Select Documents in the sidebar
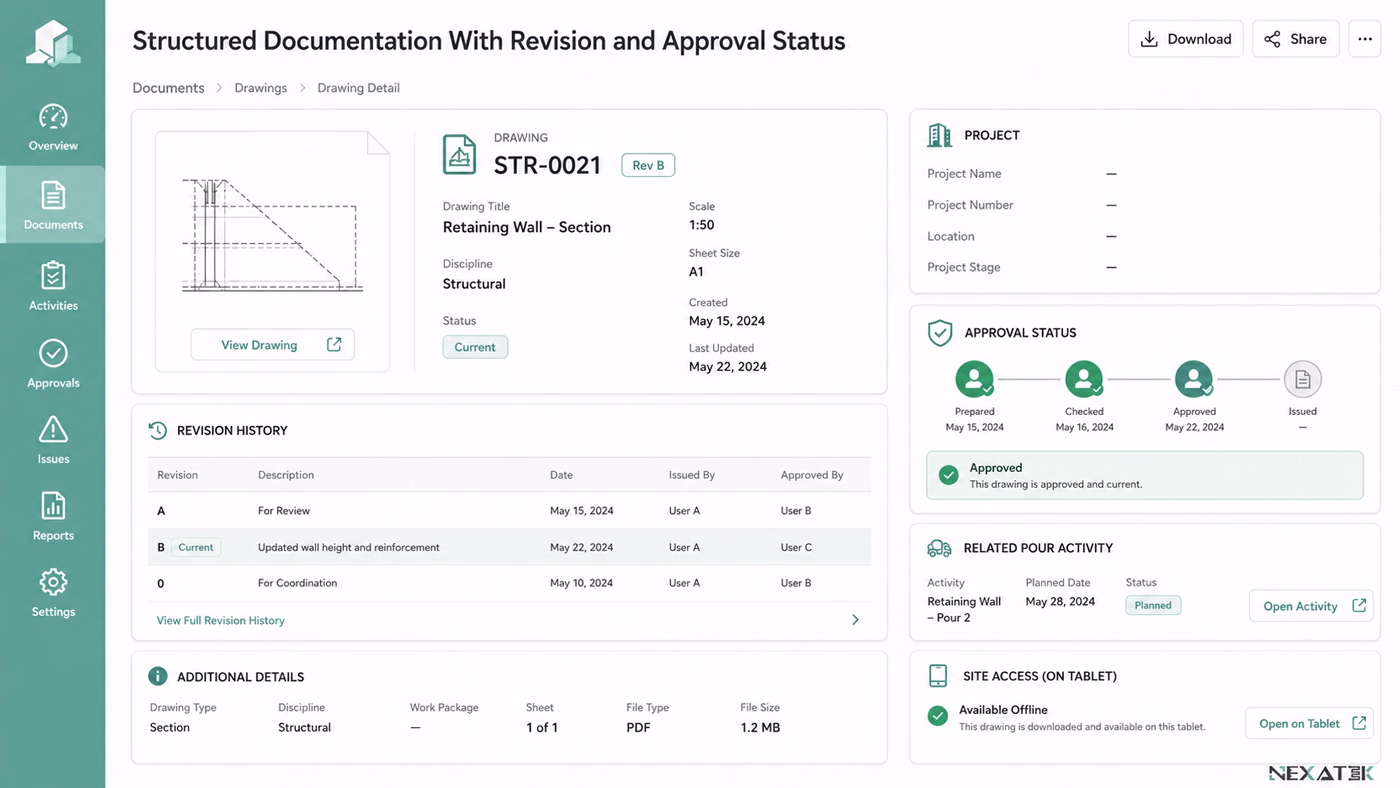 [53, 204]
